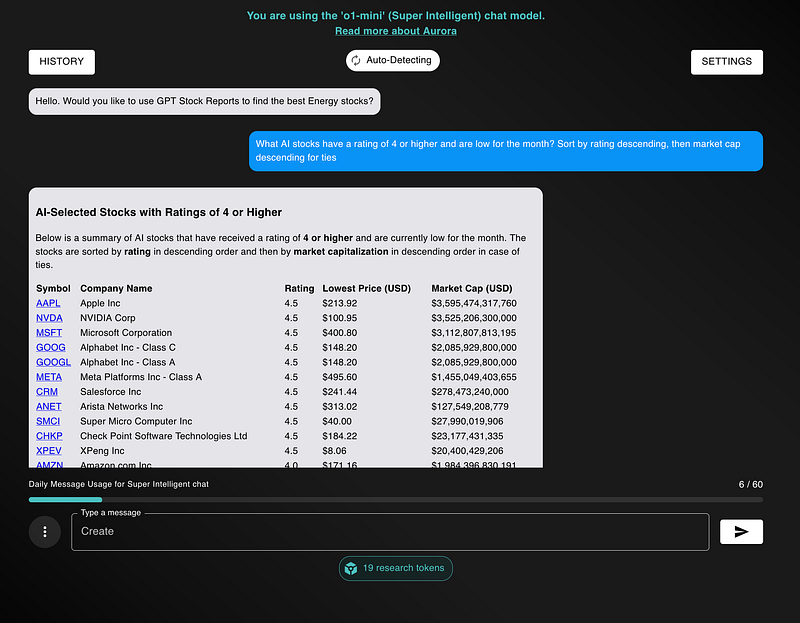The width and height of the screenshot is (800, 623).
Task: Click the 'Company Name' column header
Action: (x=116, y=288)
